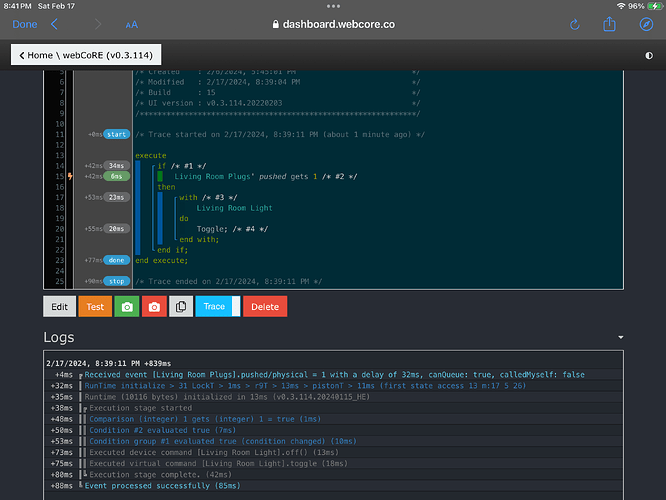Click 'Condition group #1 evaluated true' entry
Image resolution: width=666 pixels, height=500 pixels.
coord(223,441)
